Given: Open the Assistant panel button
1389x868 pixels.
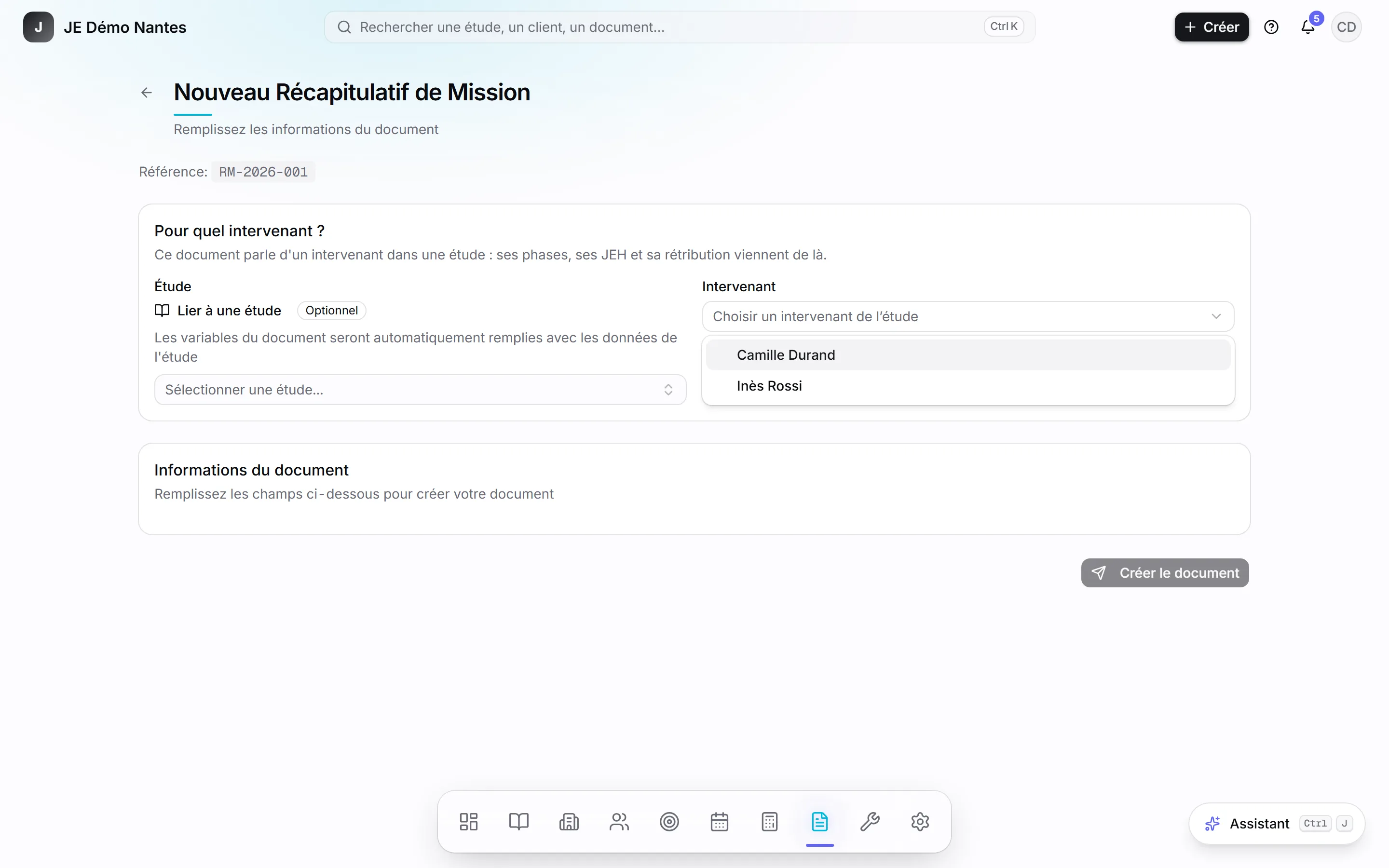Looking at the screenshot, I should (1277, 823).
